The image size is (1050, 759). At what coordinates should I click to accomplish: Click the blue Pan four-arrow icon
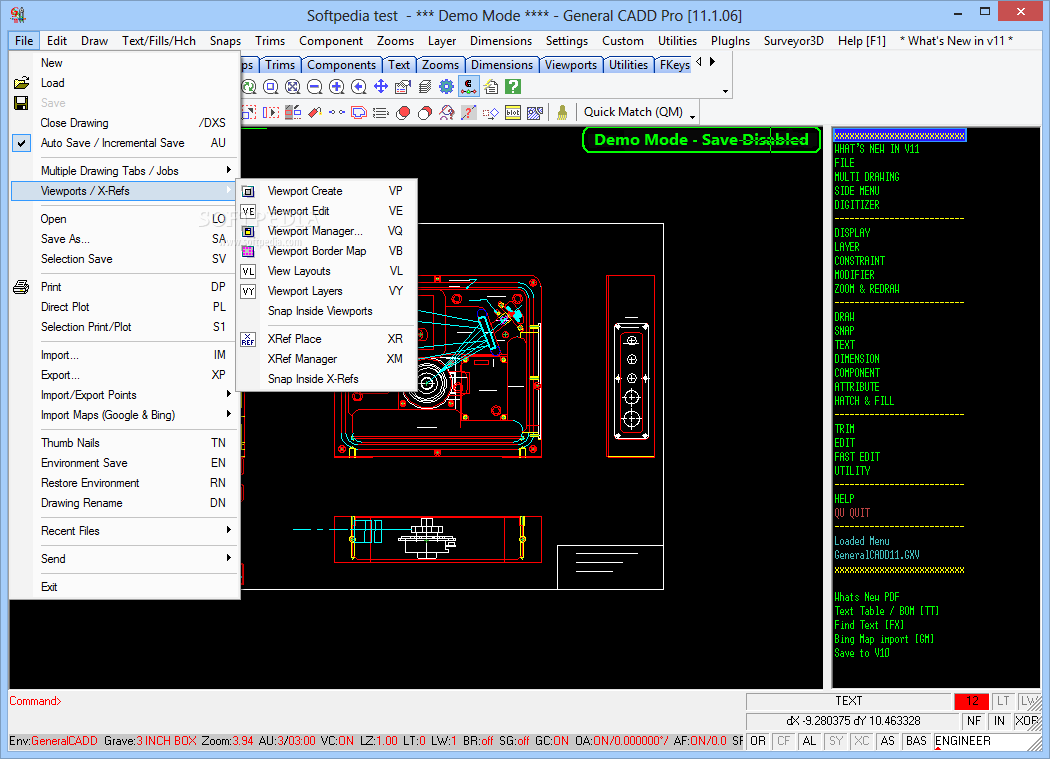click(381, 87)
